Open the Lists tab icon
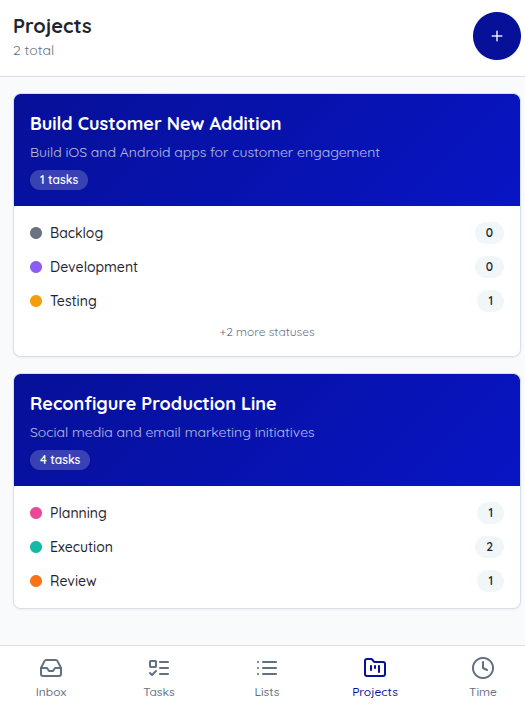This screenshot has width=525, height=706. point(267,668)
